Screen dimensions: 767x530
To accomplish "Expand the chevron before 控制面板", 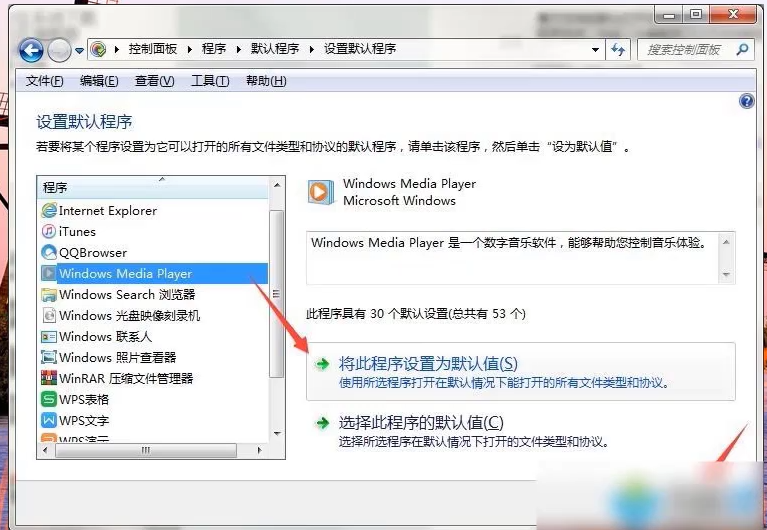I will (117, 49).
